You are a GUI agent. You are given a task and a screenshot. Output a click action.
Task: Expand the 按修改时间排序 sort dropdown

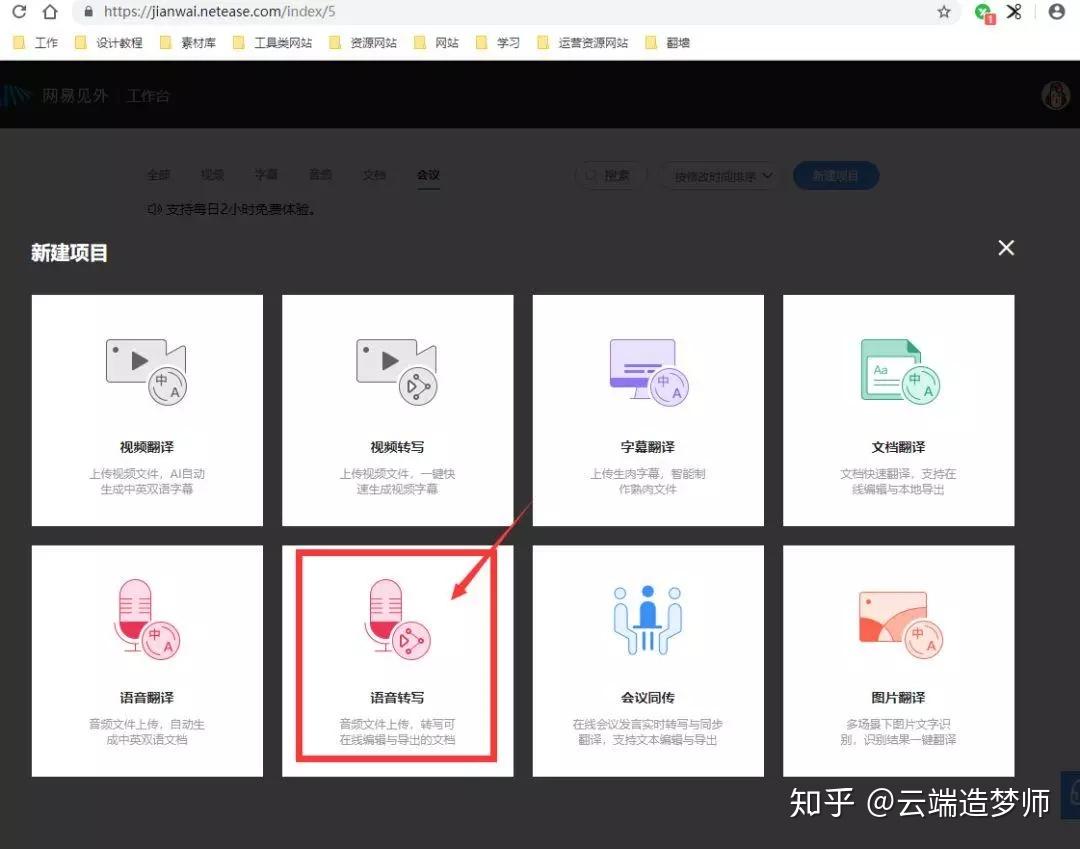pos(718,176)
